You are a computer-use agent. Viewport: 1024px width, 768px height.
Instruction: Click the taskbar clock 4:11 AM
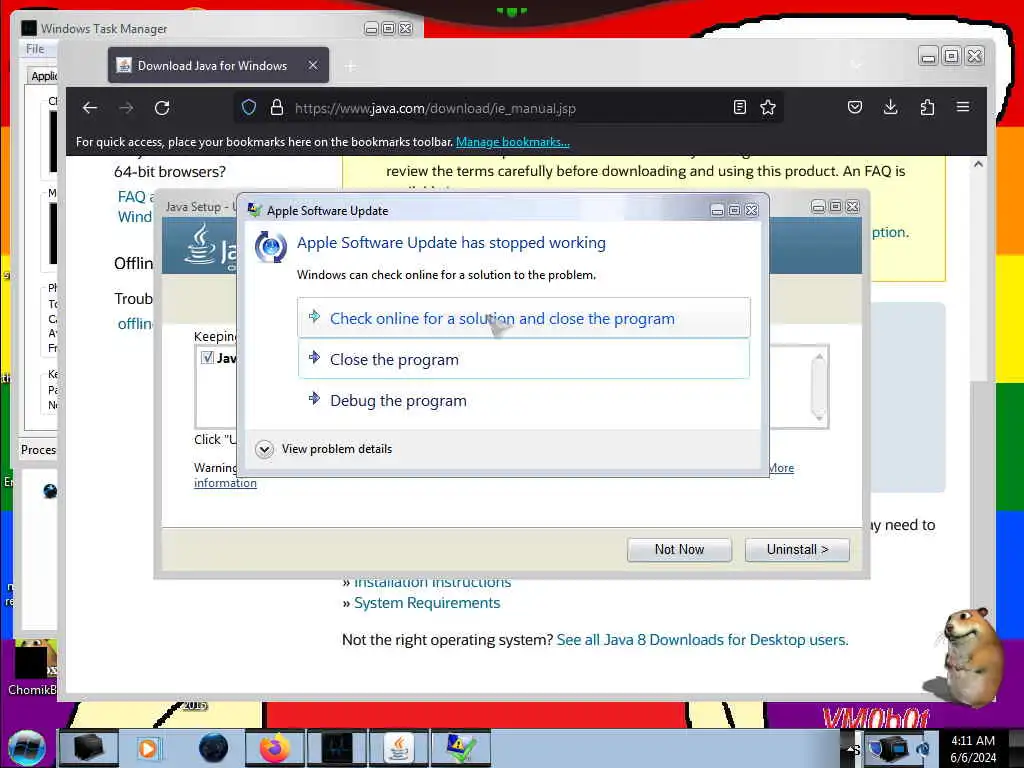(x=973, y=748)
